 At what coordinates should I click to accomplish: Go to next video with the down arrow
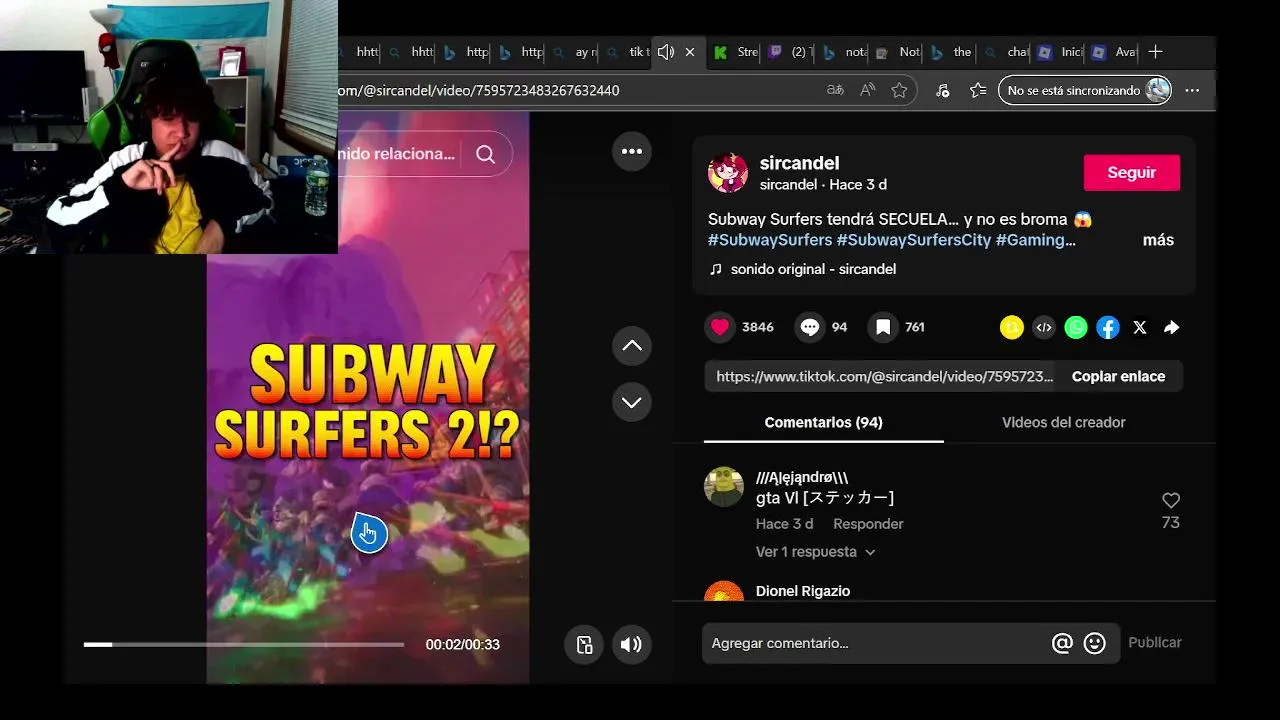click(632, 402)
